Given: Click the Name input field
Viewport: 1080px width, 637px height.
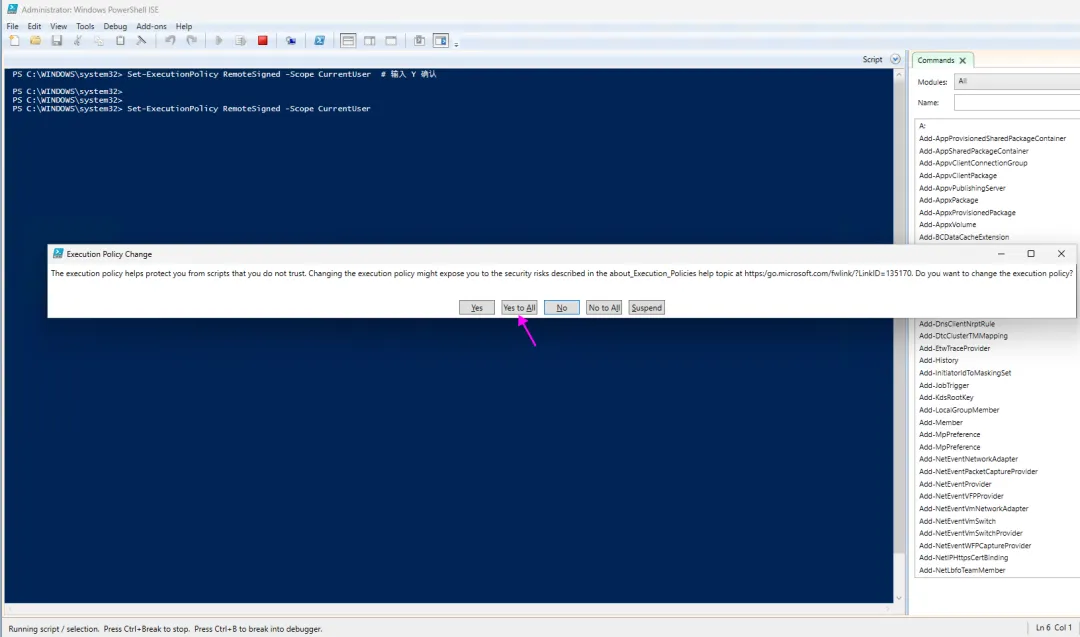Looking at the screenshot, I should pyautogui.click(x=1017, y=103).
